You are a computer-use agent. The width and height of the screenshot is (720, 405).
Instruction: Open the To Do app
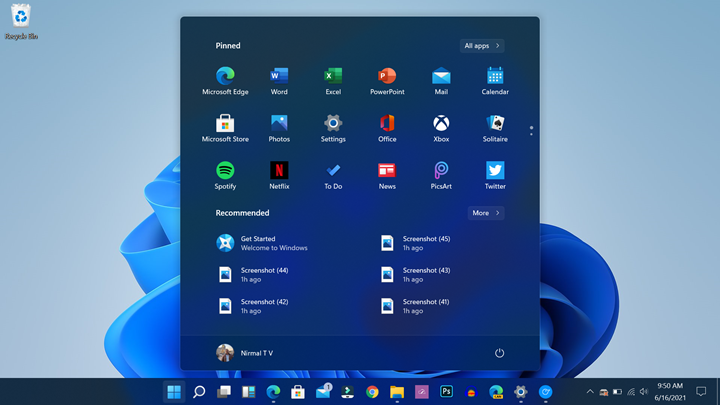pos(333,175)
